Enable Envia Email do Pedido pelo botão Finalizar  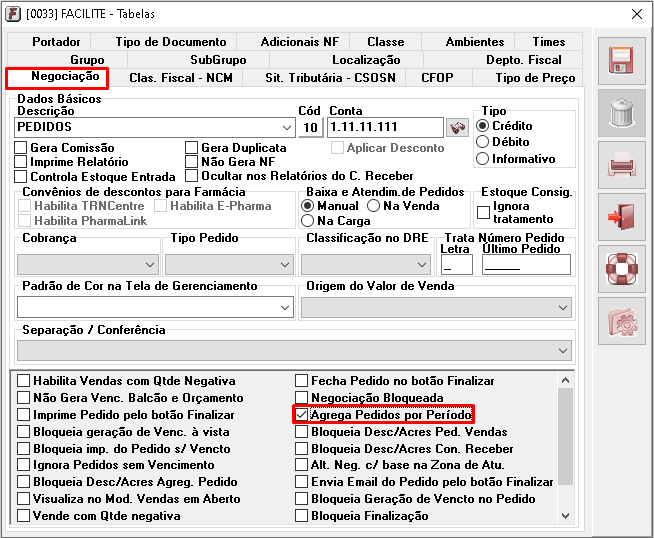pyautogui.click(x=301, y=482)
